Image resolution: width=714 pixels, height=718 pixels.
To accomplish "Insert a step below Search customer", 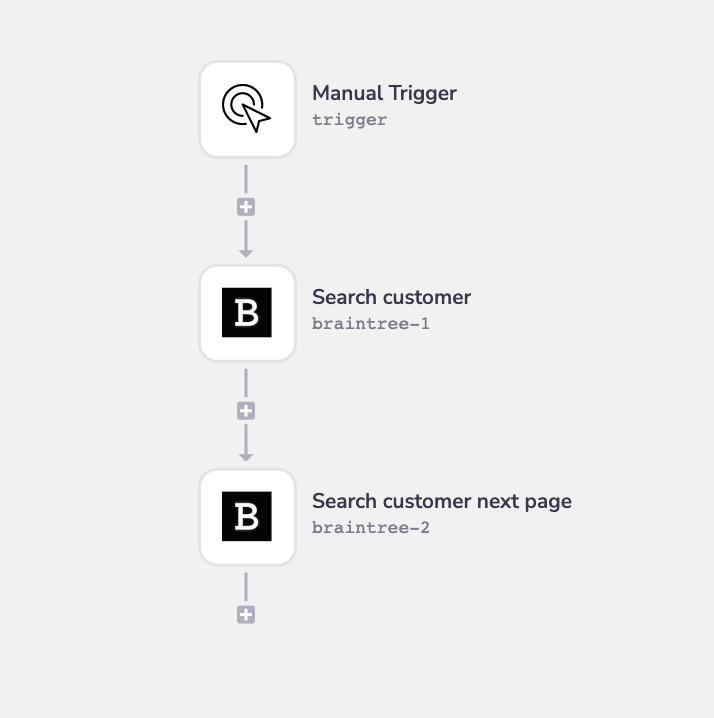I will point(246,411).
